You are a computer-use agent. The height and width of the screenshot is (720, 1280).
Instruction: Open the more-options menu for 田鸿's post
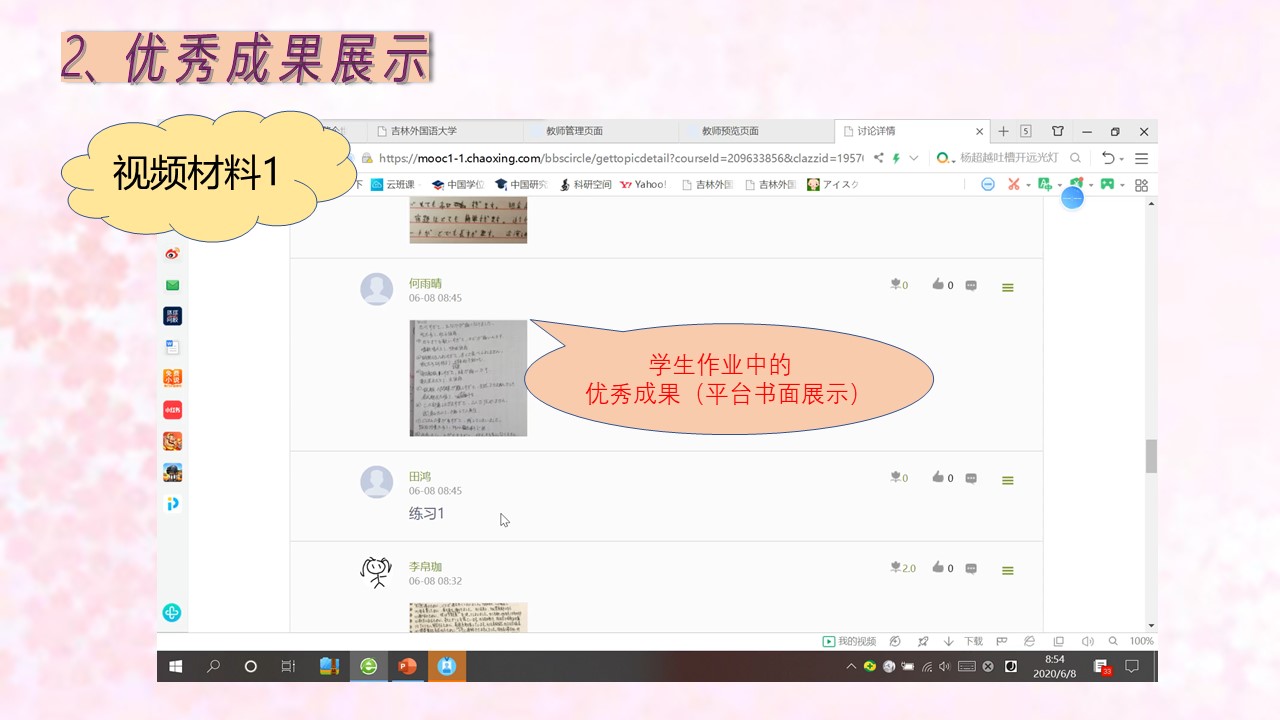[x=1008, y=481]
